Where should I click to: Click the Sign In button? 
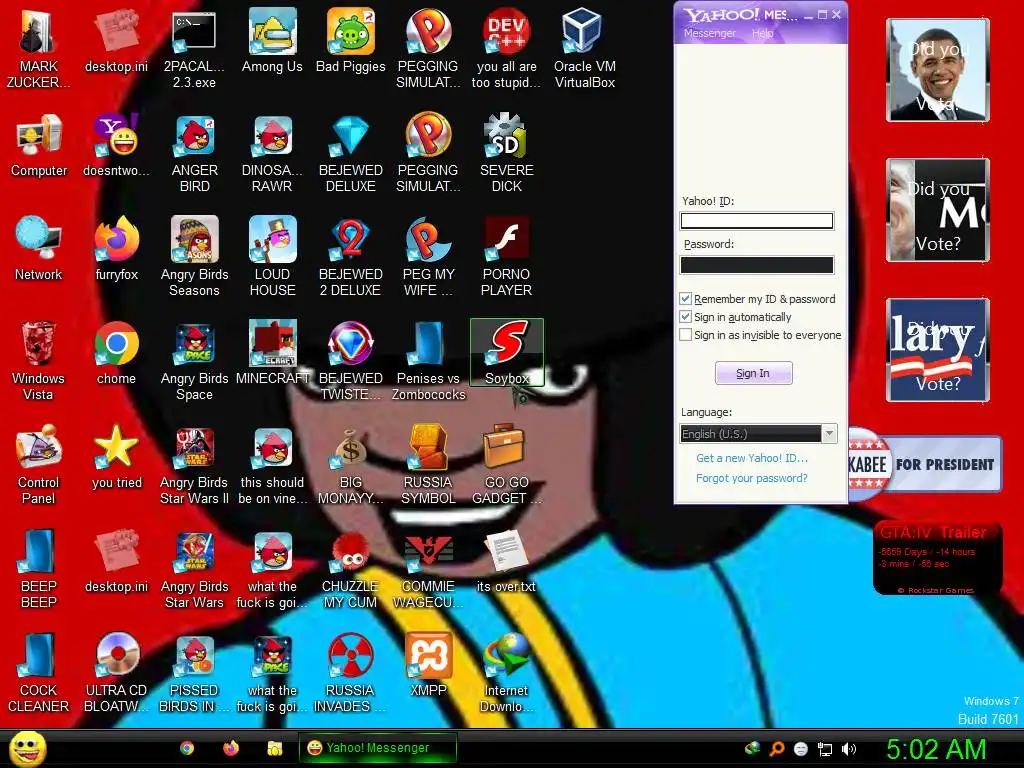point(754,373)
